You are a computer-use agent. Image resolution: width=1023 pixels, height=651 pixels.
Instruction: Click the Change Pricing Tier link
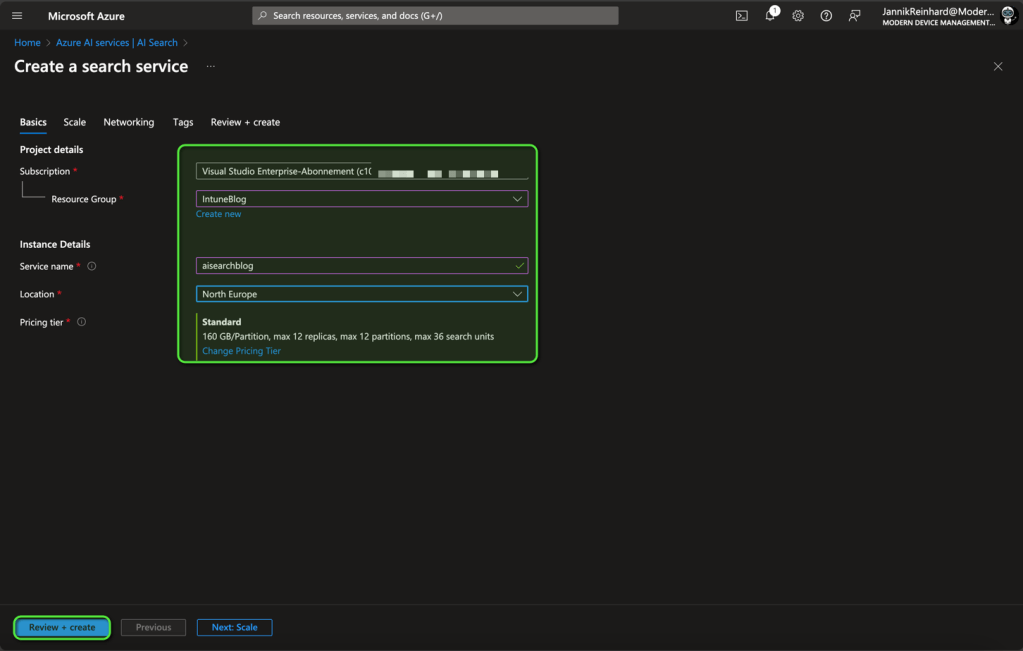[x=241, y=351]
